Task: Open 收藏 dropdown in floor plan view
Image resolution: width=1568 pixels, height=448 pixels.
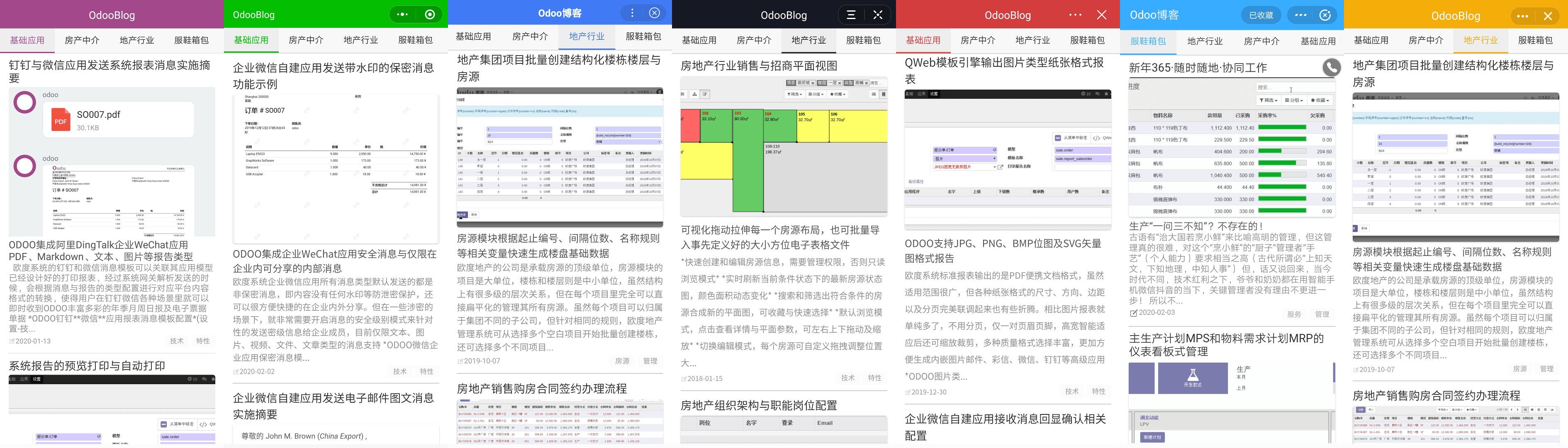Action: pyautogui.click(x=838, y=94)
